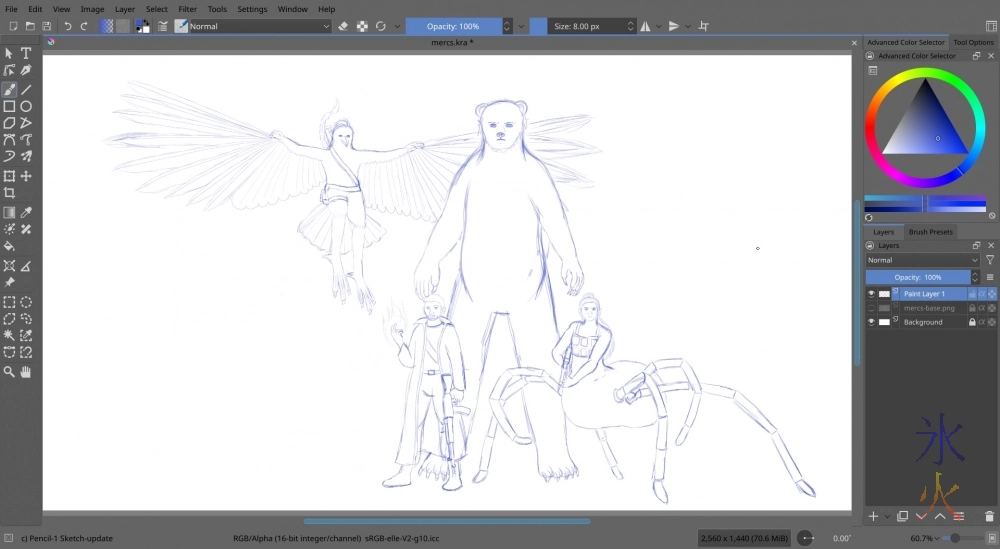1000x549 pixels.
Task: Open the Filter menu
Action: [x=187, y=9]
